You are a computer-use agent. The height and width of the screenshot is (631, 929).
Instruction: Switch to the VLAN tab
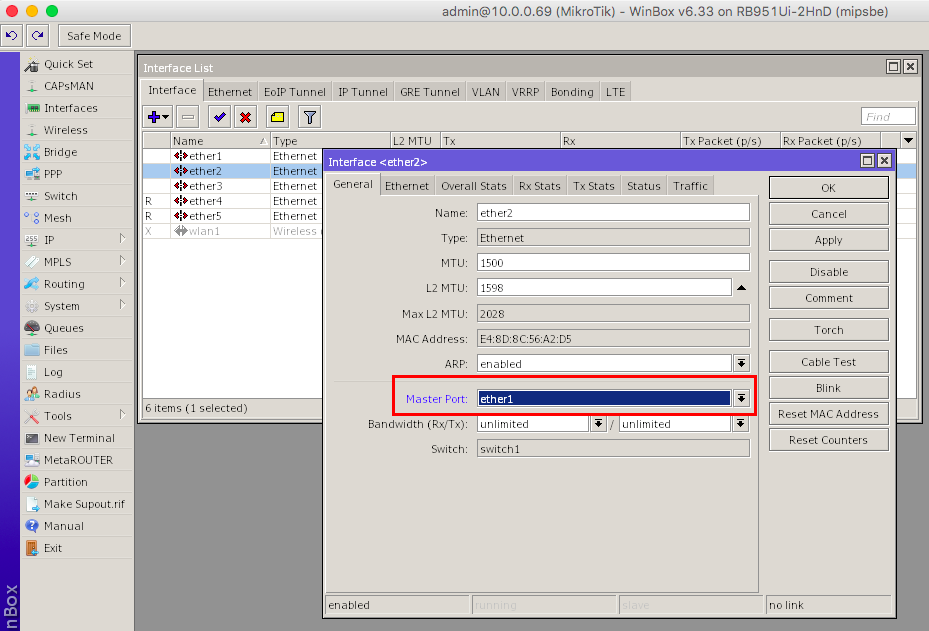[x=485, y=92]
